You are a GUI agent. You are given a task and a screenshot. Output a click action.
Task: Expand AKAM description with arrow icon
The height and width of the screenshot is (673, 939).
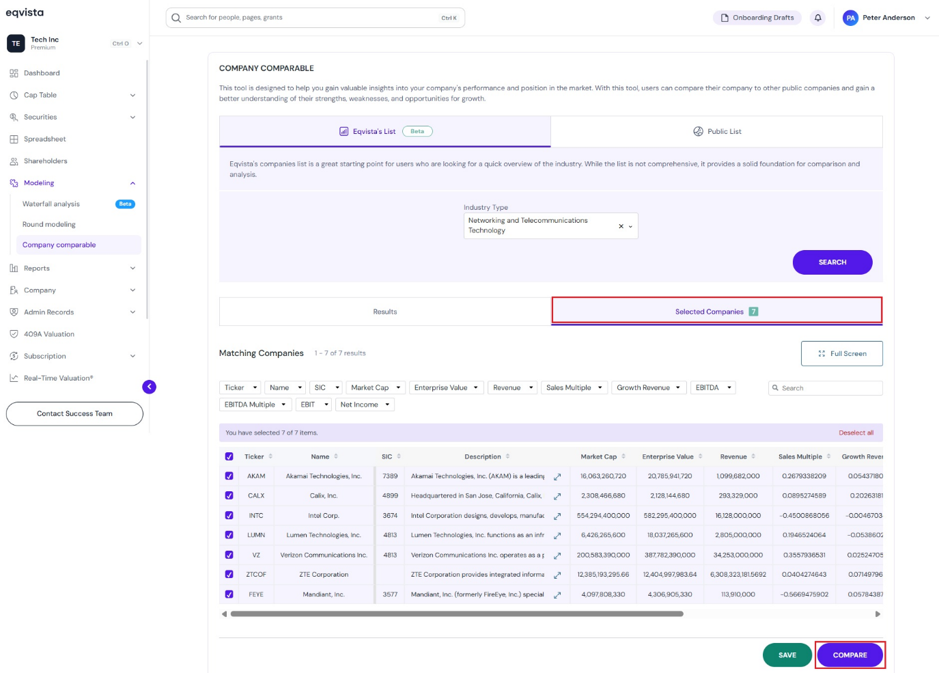[557, 477]
